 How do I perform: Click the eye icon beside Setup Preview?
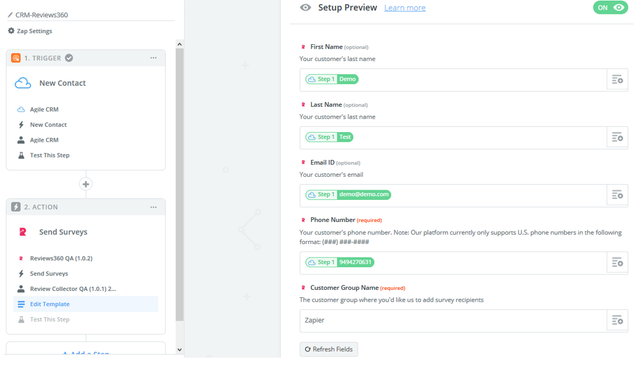[x=305, y=8]
